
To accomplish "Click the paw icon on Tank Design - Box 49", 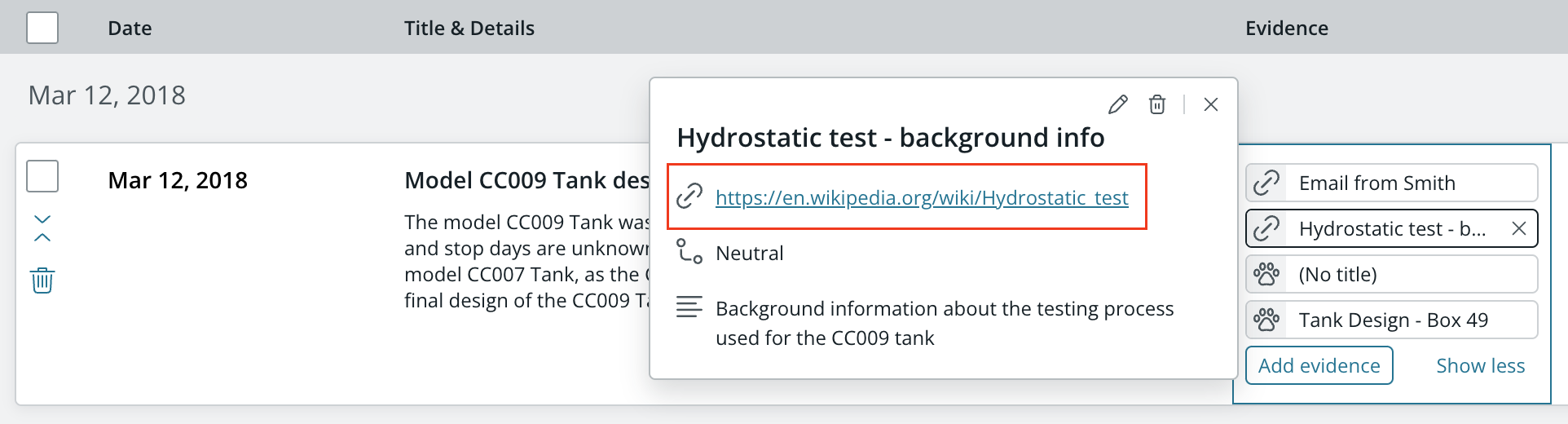I will point(1266,320).
